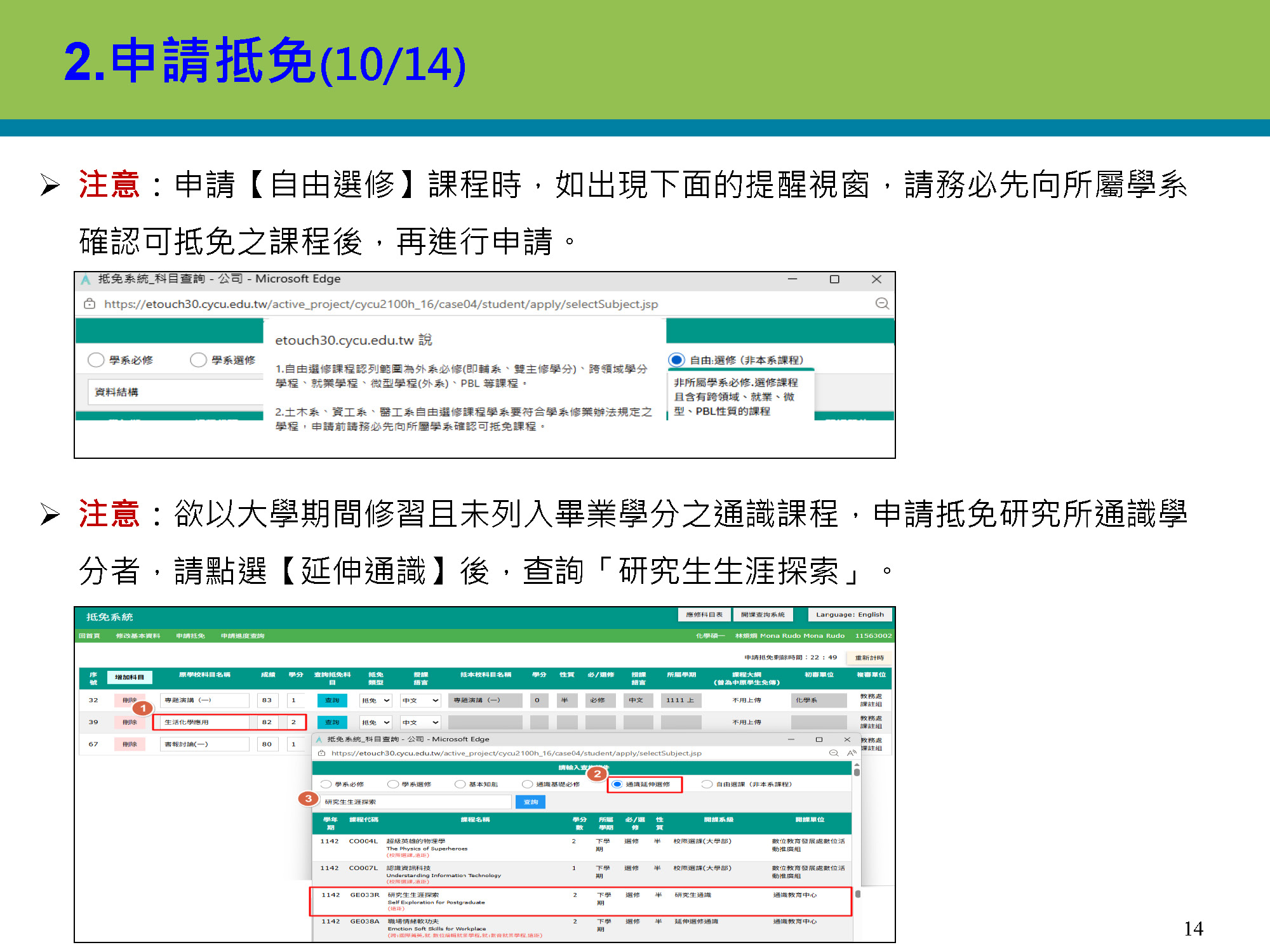The height and width of the screenshot is (952, 1270).
Task: Click popup vertical scrollbar thumb
Action: [x=857, y=772]
